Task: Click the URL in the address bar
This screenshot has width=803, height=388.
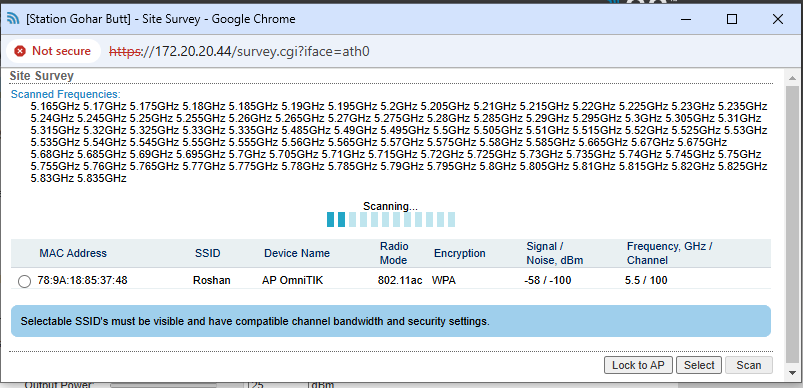Action: click(239, 51)
